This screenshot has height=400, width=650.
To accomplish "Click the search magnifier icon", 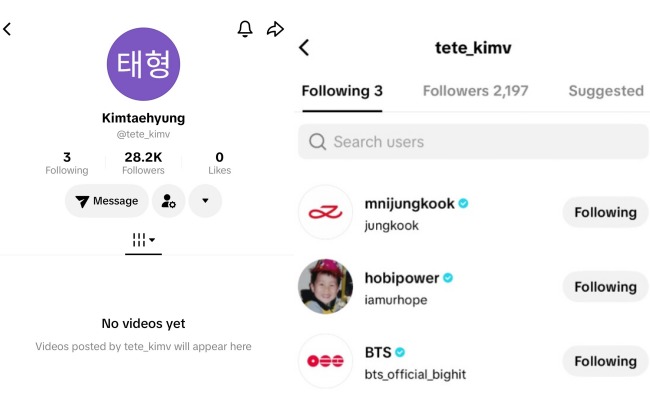I will point(318,142).
